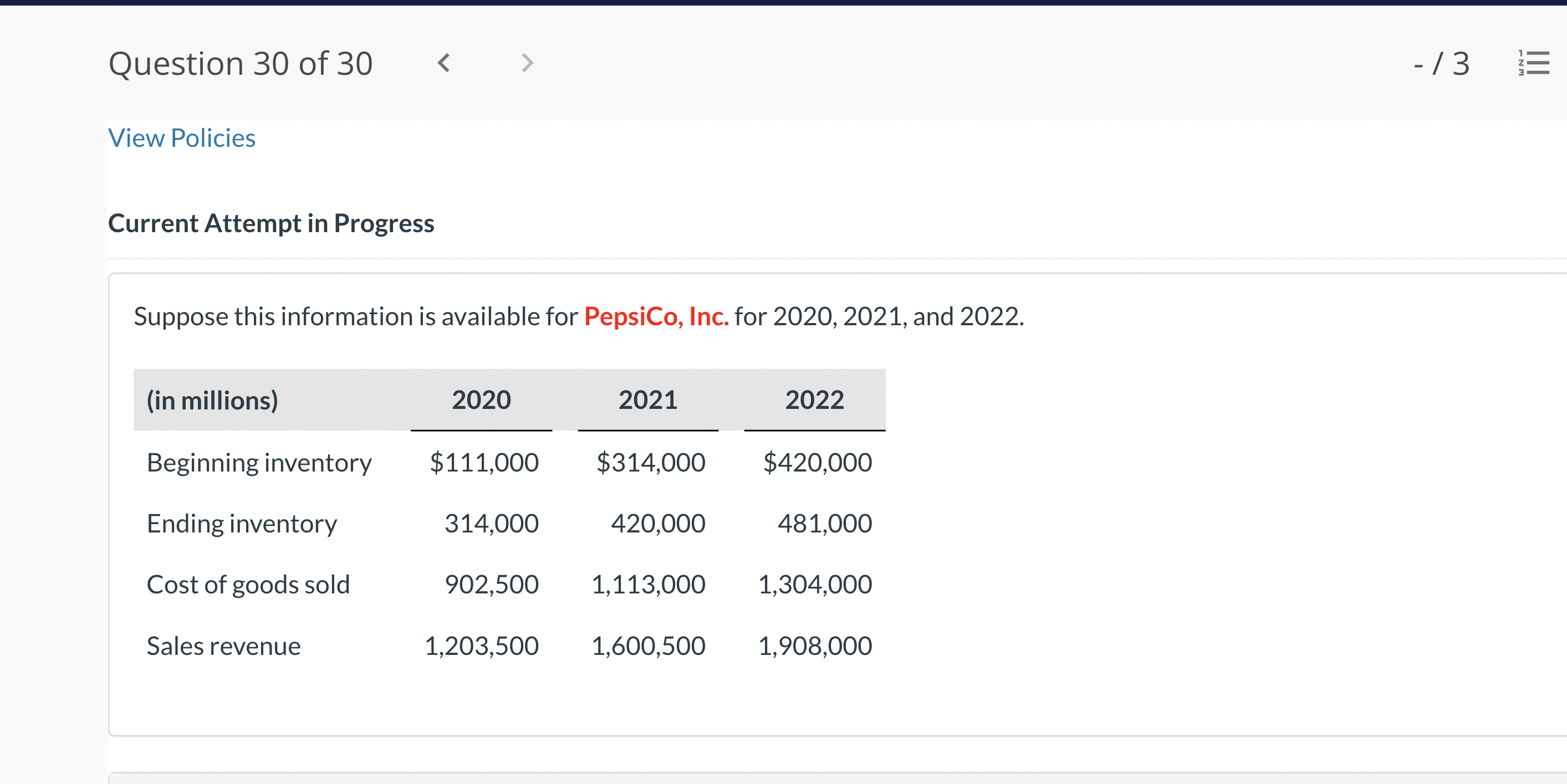
Task: Click the Question 30 of 30 title
Action: [240, 63]
